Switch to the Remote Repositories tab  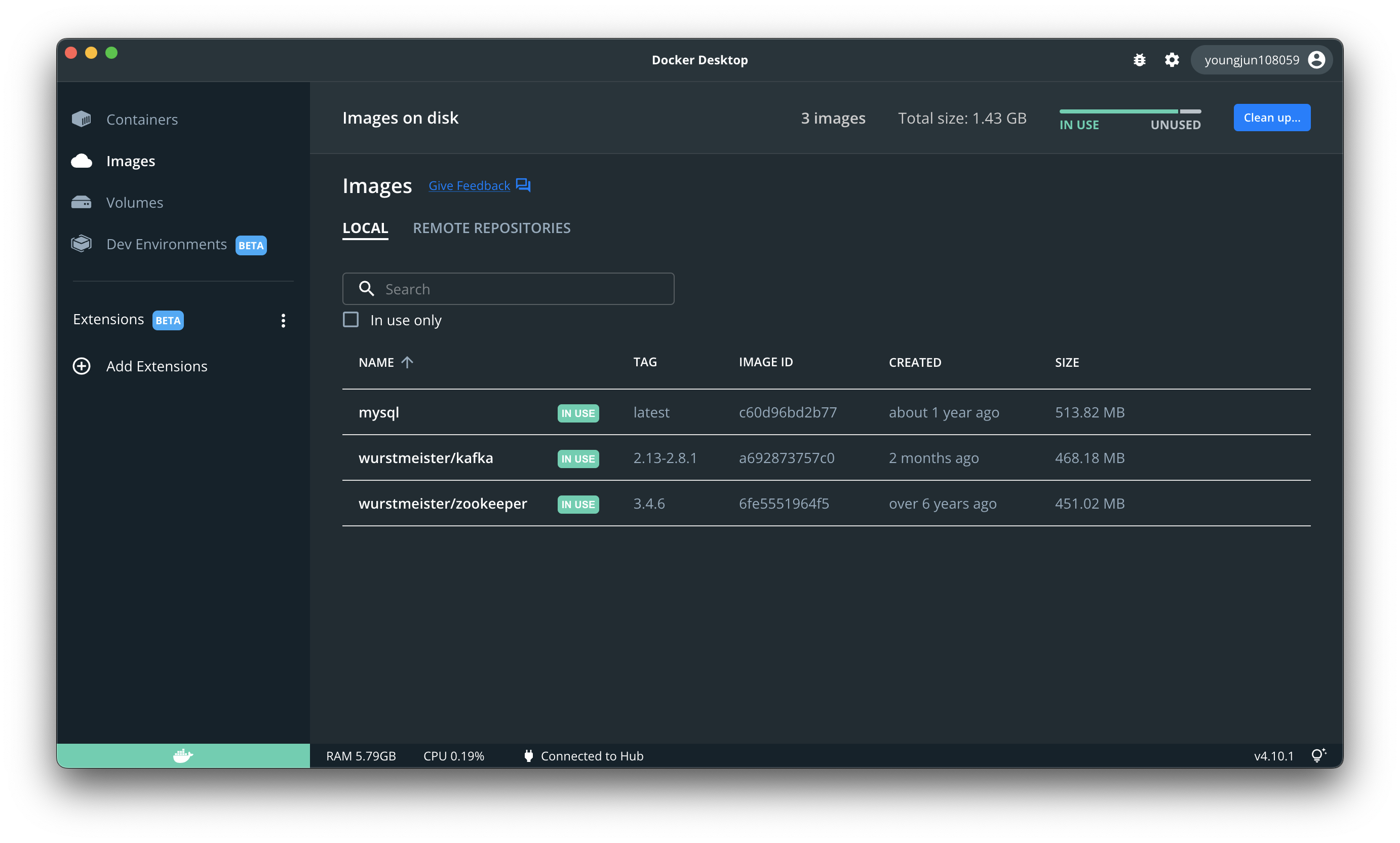click(491, 228)
